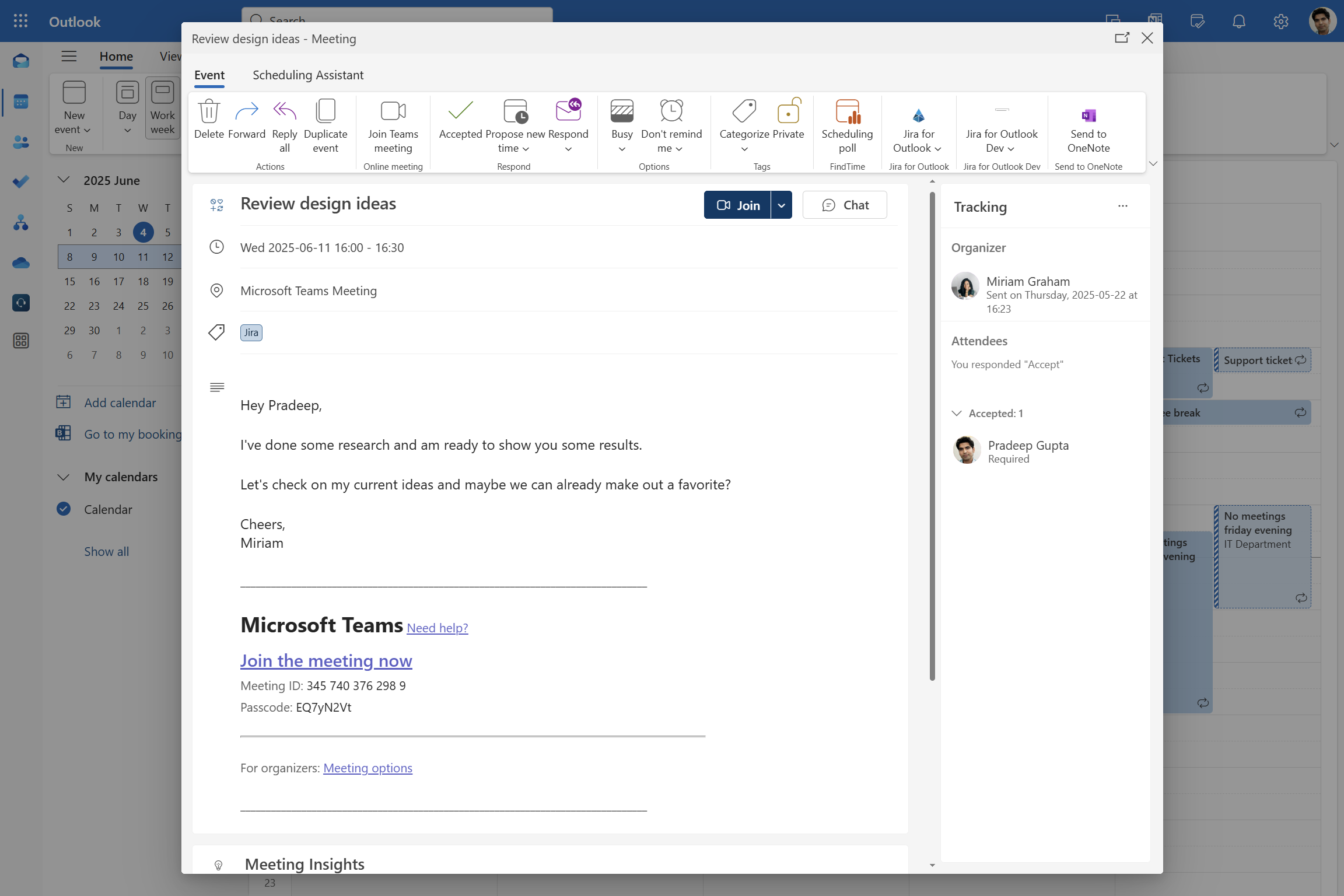Click the Jira category color tag
1344x896 pixels.
click(x=251, y=332)
